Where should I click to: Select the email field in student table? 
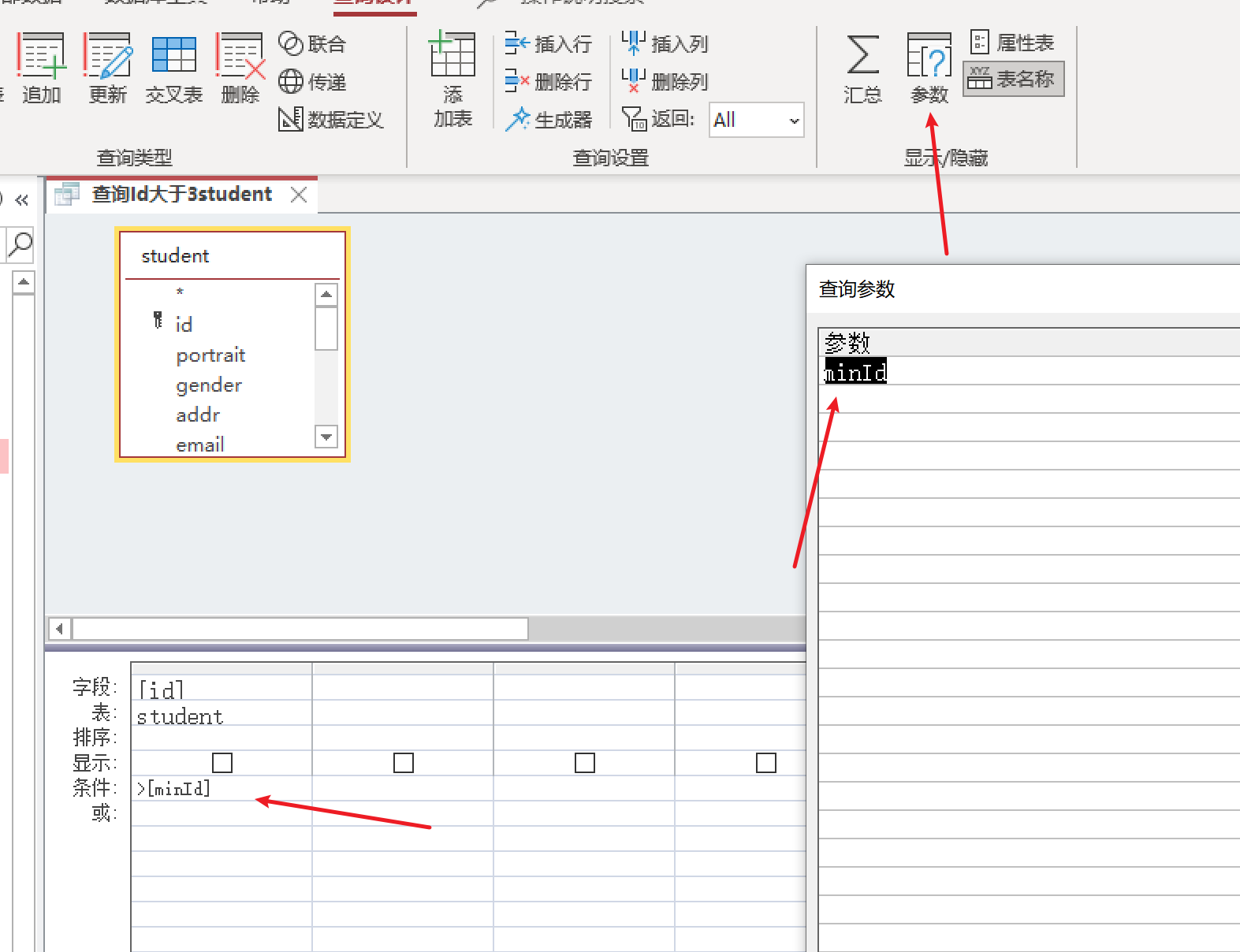200,444
